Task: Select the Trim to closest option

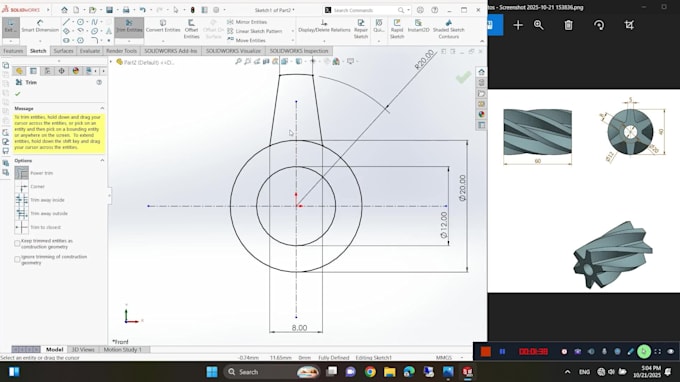Action: (x=22, y=227)
